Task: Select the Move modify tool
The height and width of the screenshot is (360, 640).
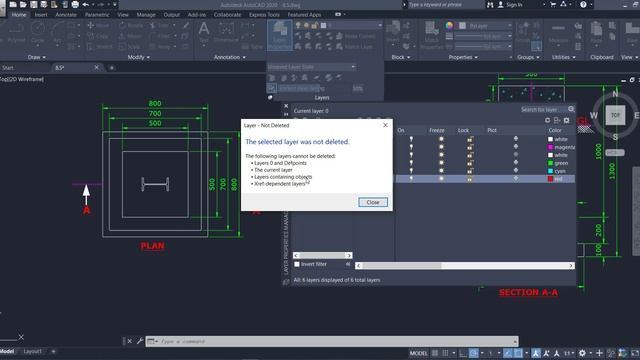Action: click(98, 25)
